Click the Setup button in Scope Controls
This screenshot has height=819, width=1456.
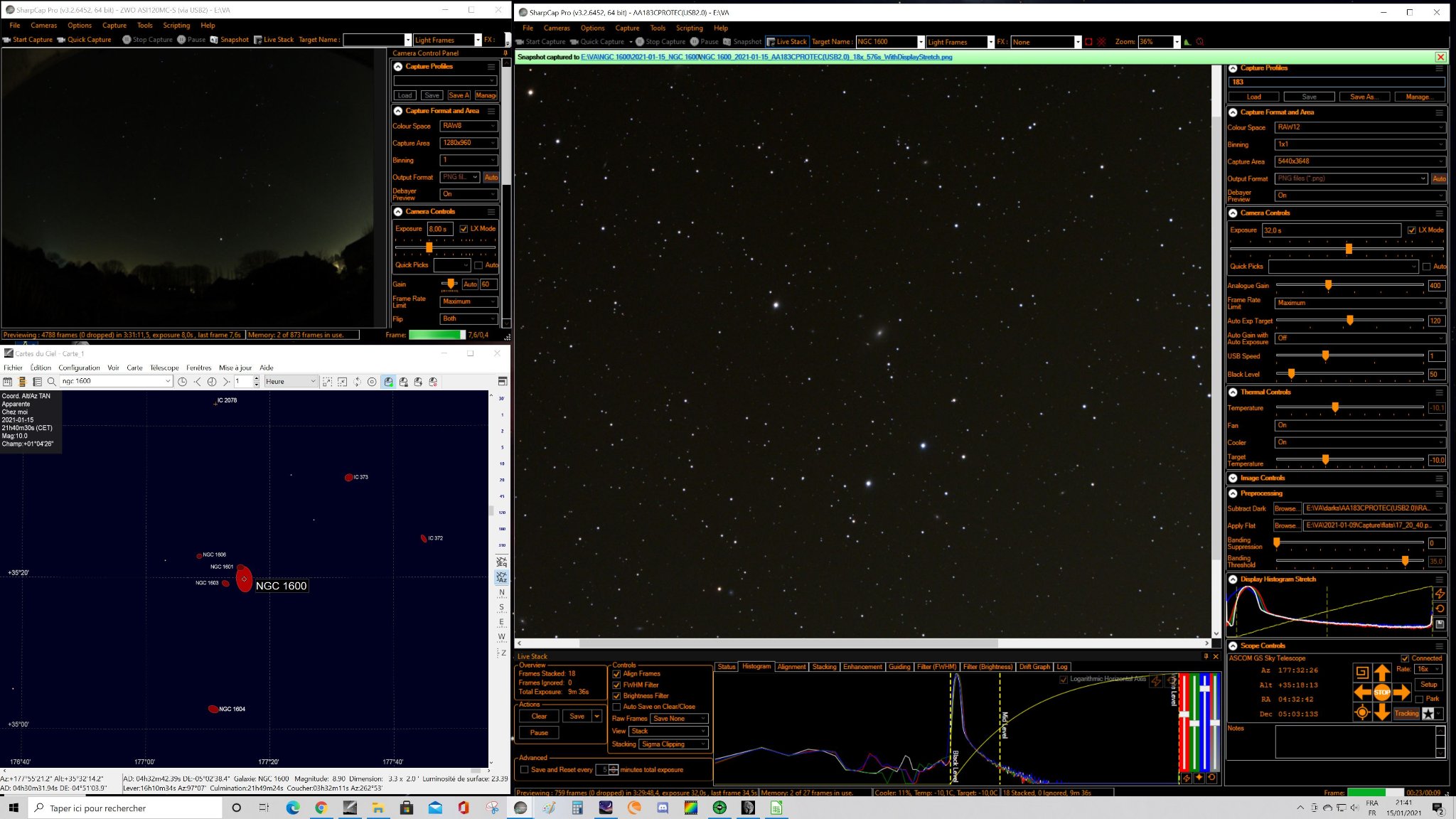1429,685
